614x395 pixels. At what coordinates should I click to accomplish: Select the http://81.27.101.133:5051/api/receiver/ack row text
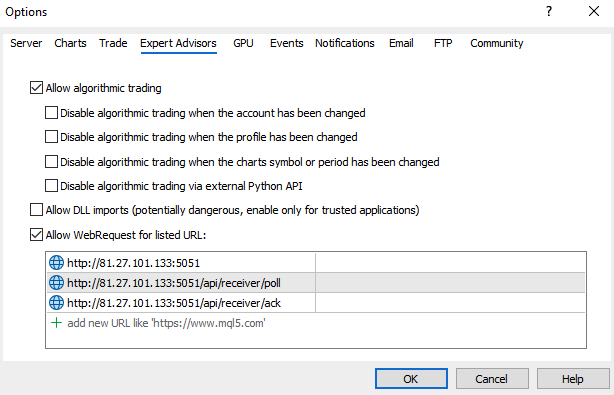174,303
